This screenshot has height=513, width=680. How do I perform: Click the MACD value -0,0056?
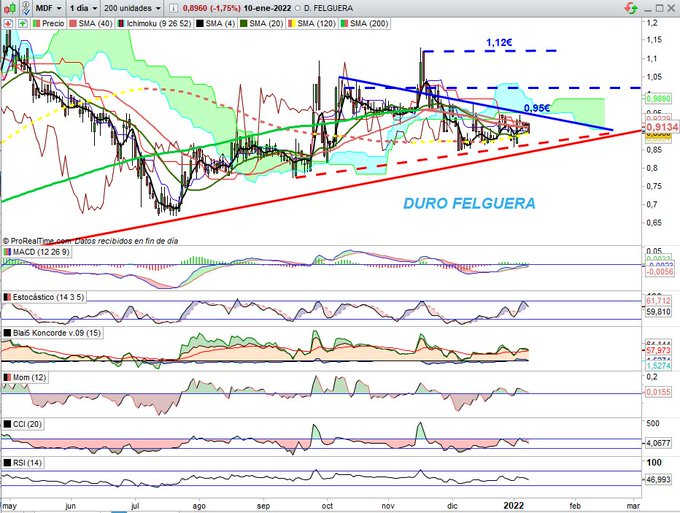click(660, 271)
